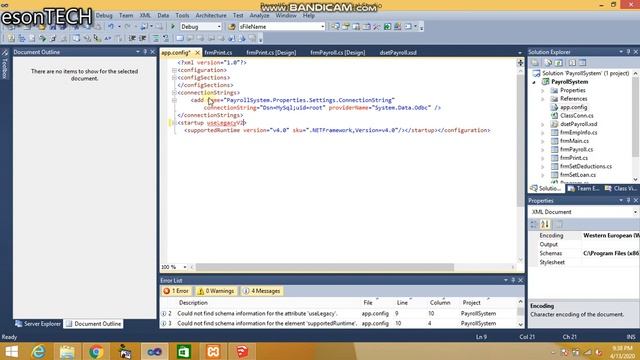Open the XML menu
640x360 pixels.
point(145,16)
